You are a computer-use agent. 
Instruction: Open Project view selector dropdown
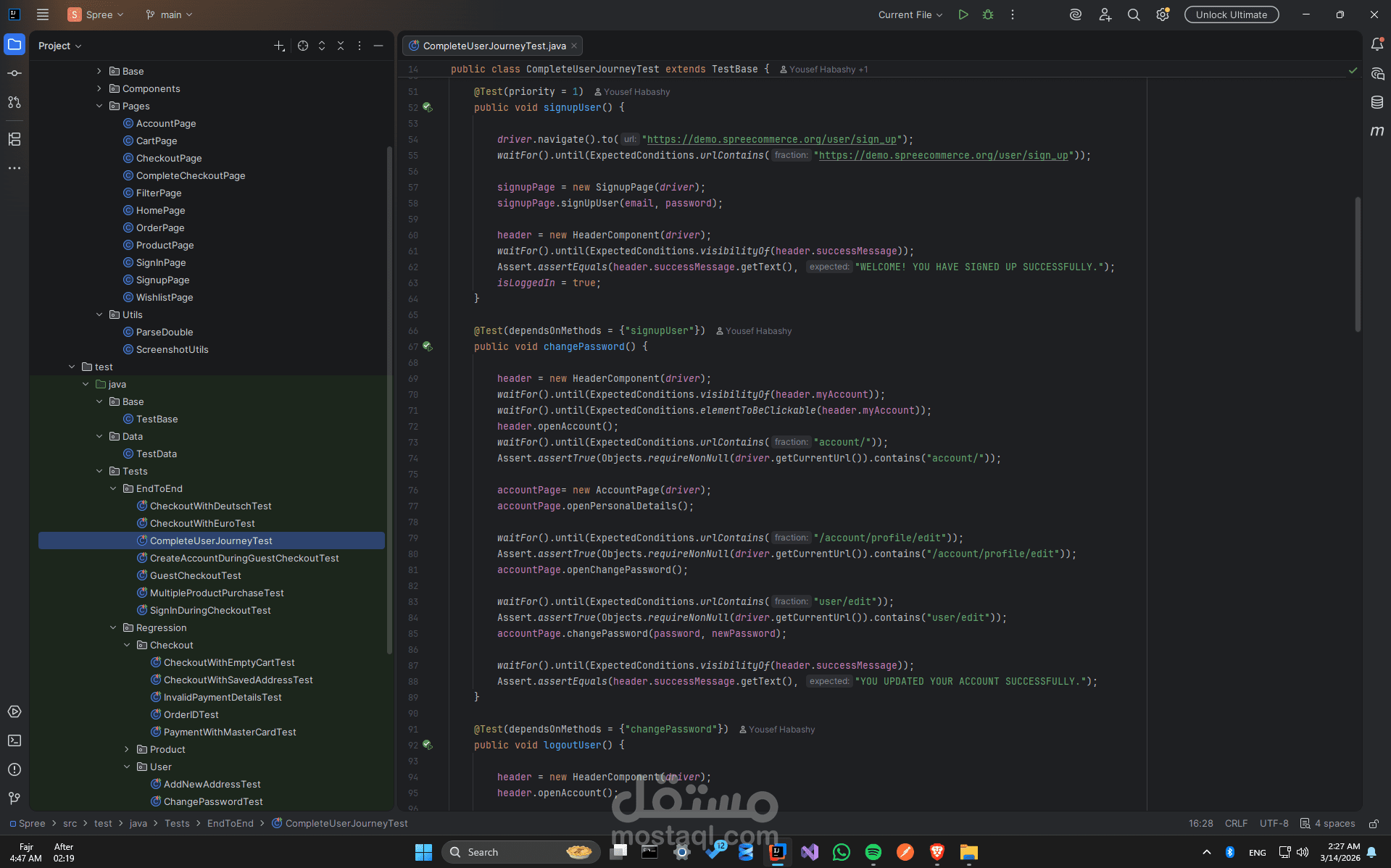(x=60, y=46)
